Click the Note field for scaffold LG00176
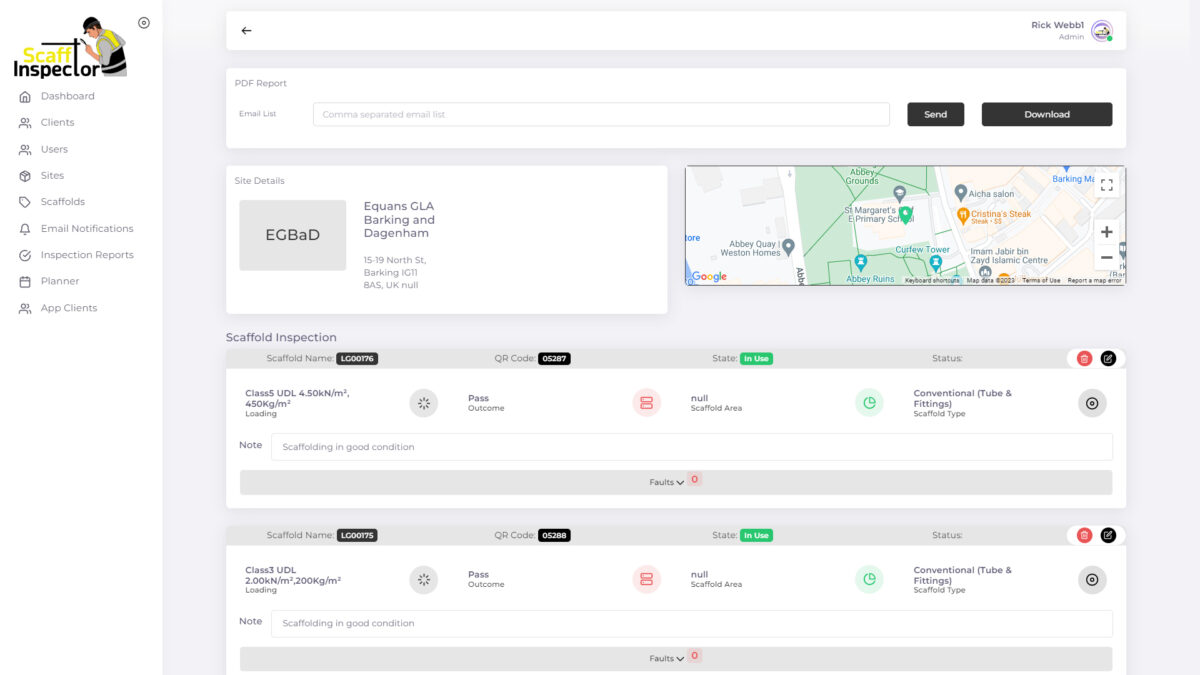 tap(691, 447)
